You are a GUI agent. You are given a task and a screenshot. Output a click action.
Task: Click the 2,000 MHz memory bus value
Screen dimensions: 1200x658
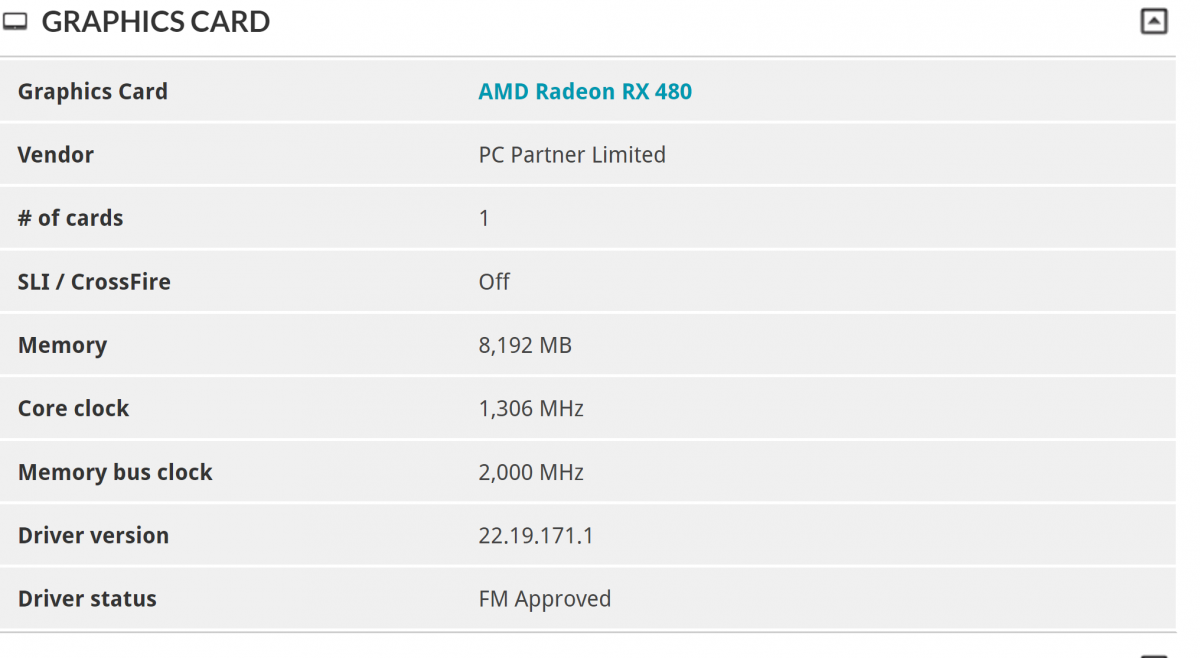coord(531,472)
